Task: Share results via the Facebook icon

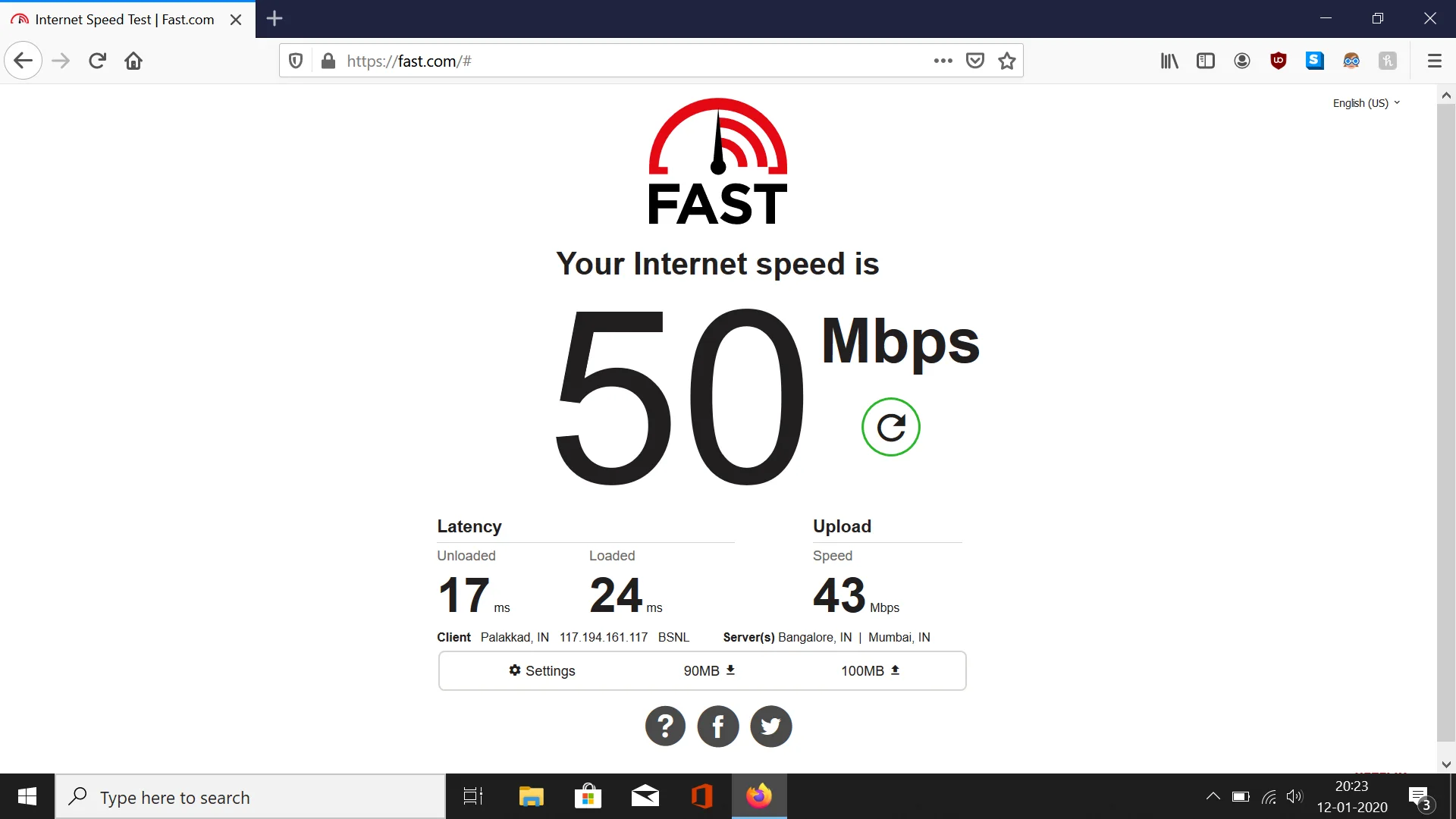Action: point(718,726)
